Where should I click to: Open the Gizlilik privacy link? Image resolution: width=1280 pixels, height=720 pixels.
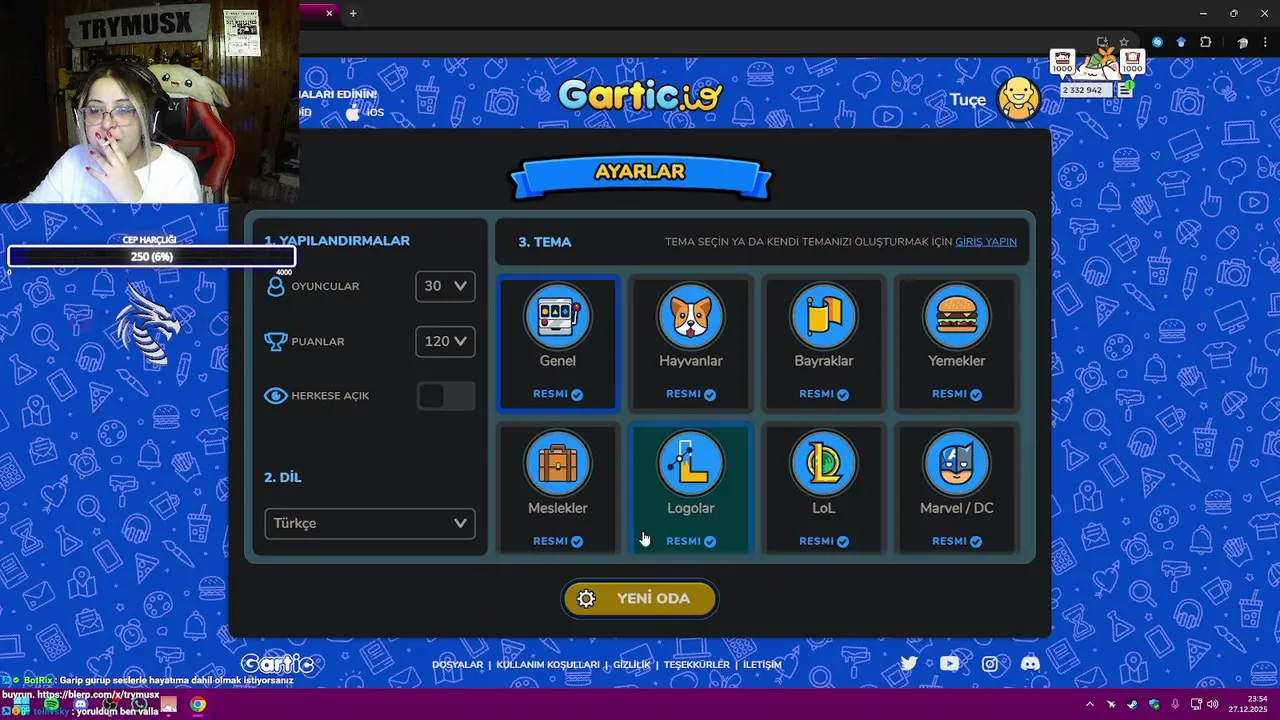[632, 664]
